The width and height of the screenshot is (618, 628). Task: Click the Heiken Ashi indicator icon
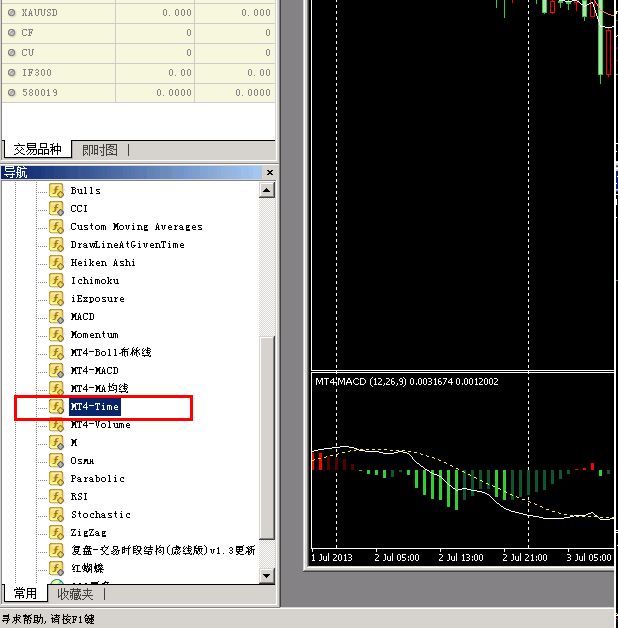pyautogui.click(x=57, y=263)
